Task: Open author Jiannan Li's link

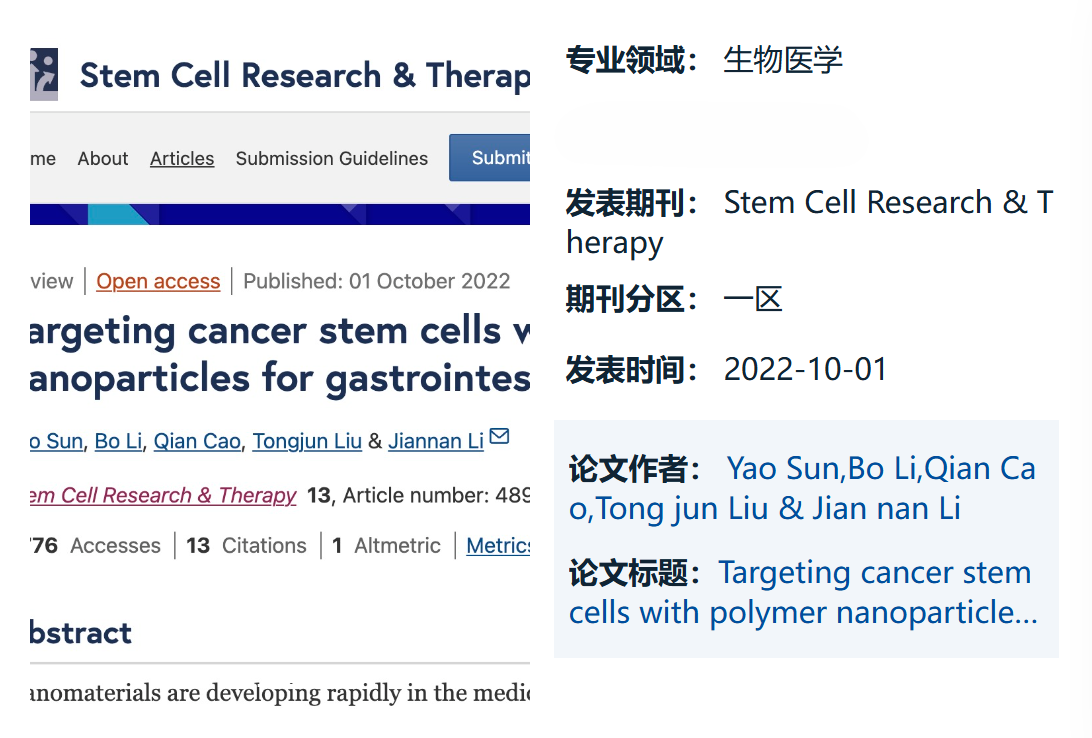Action: [436, 441]
